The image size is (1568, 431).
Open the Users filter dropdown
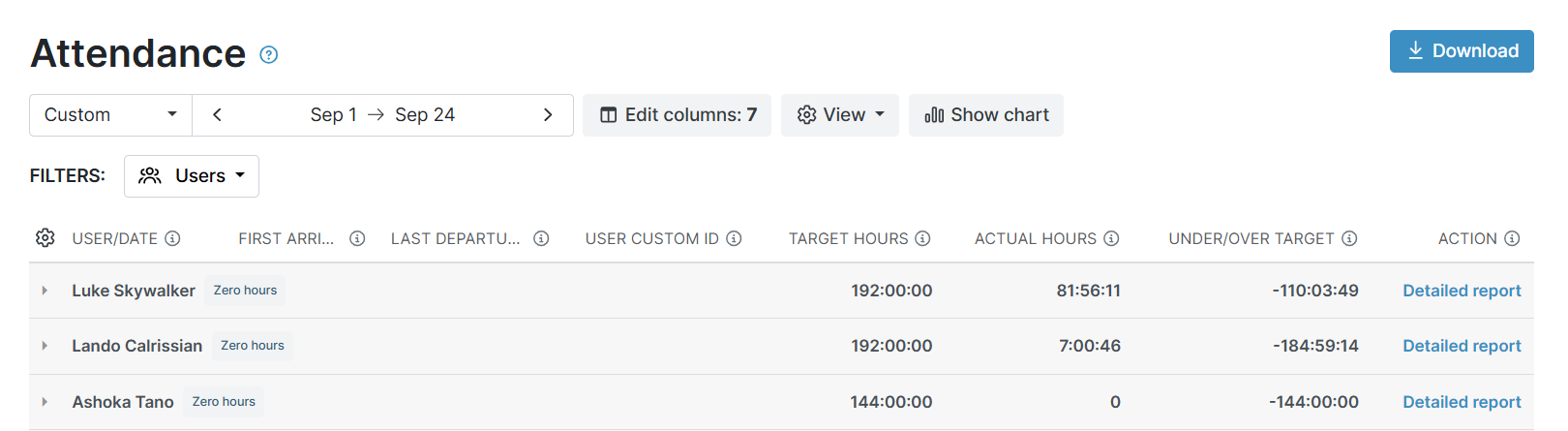click(x=192, y=176)
